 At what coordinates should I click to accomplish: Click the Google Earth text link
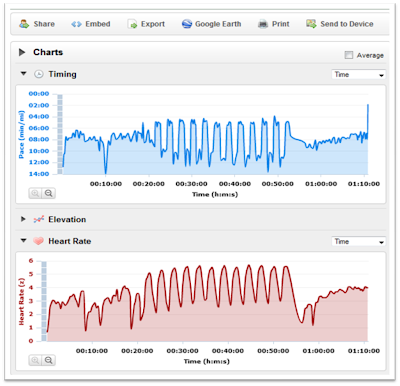click(218, 24)
